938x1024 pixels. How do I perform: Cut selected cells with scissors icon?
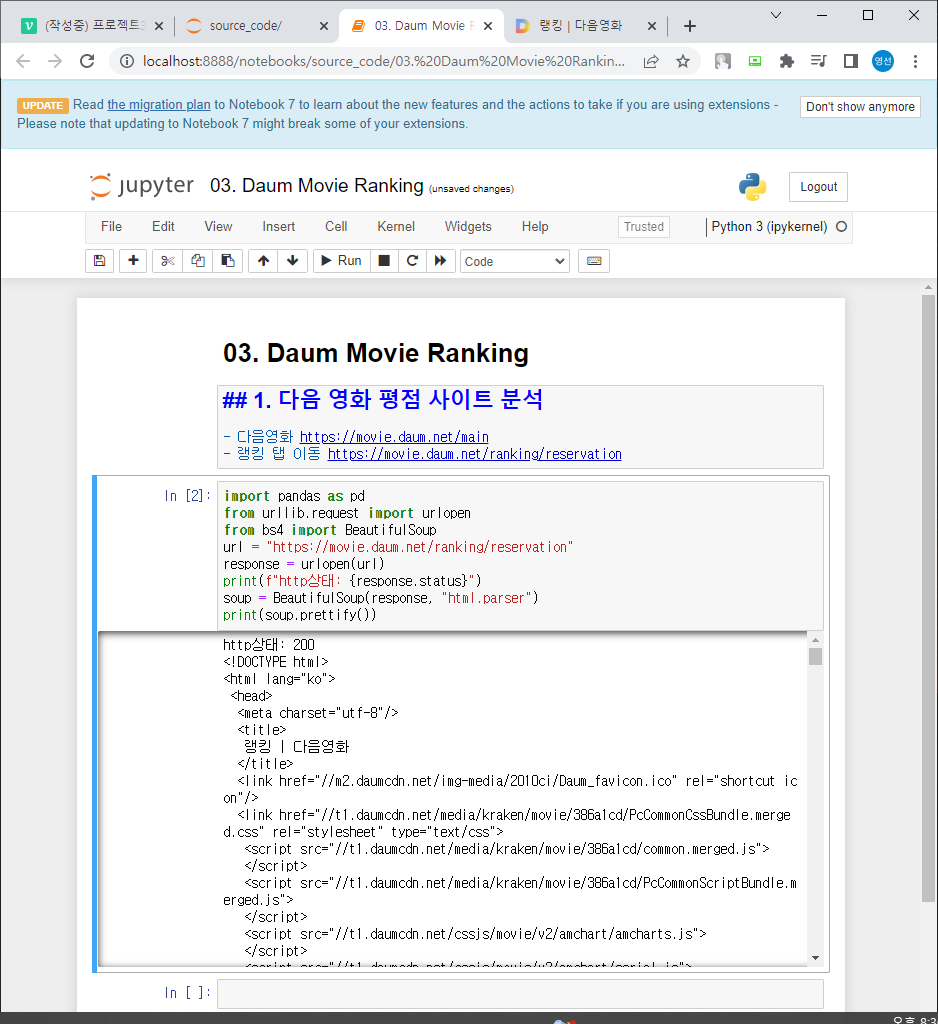168,261
